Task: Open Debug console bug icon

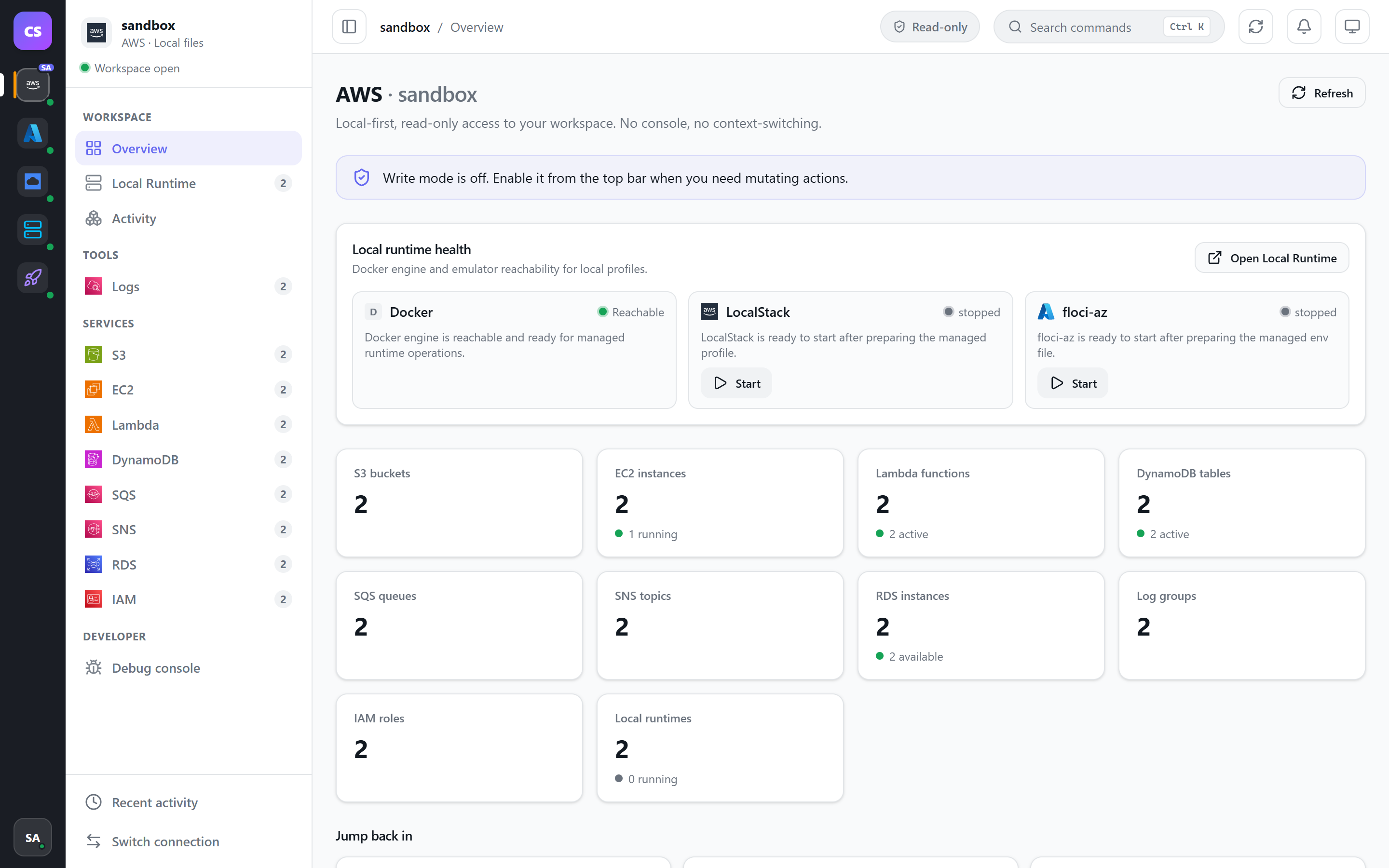Action: (x=94, y=668)
